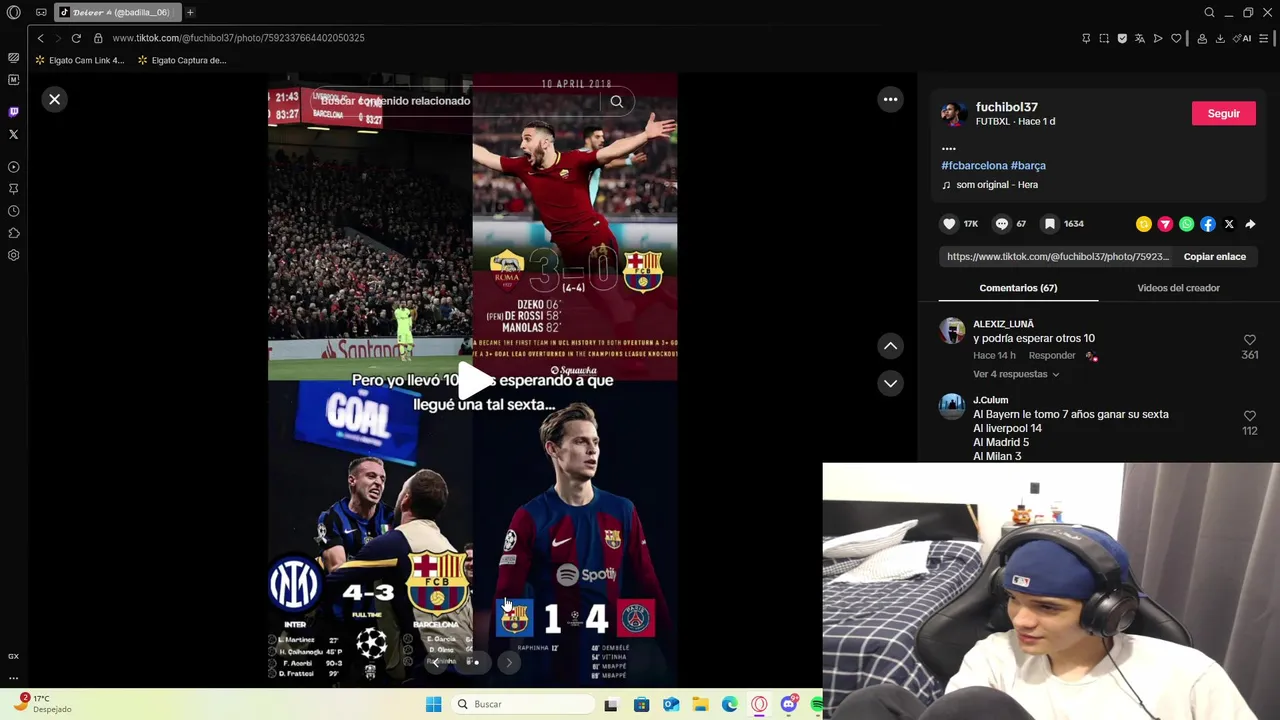Close the TikTok photo viewer
Image resolution: width=1280 pixels, height=720 pixels.
point(55,99)
